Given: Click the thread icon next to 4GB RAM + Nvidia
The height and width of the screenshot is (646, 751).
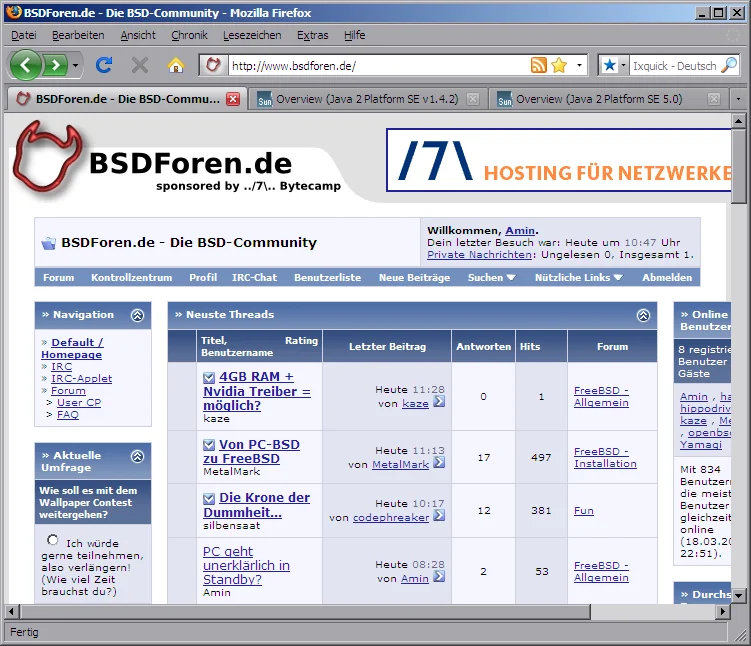Looking at the screenshot, I should click(x=209, y=378).
